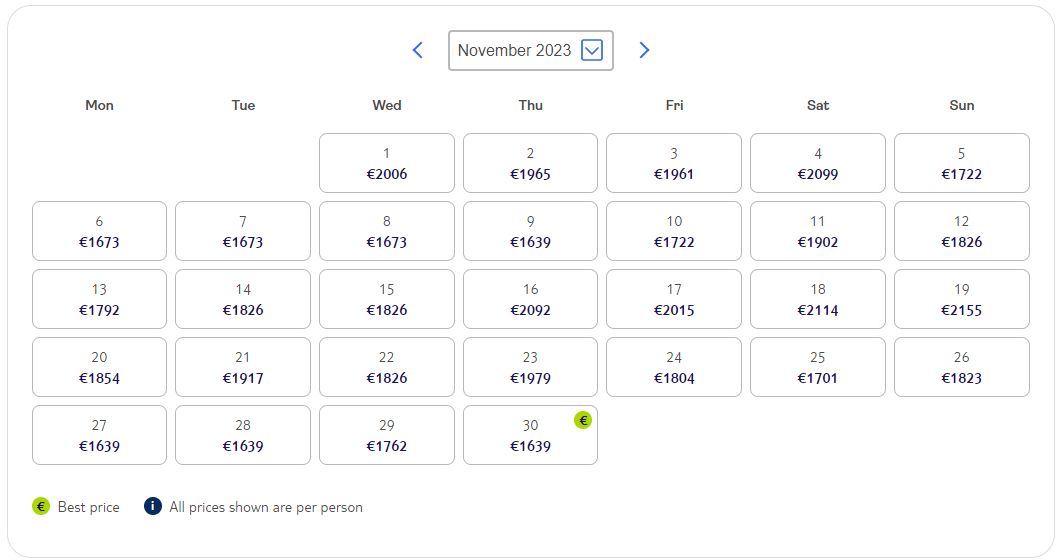Screen dimensions: 1059x560
Task: Select November 27 priced €1639
Action: point(99,435)
